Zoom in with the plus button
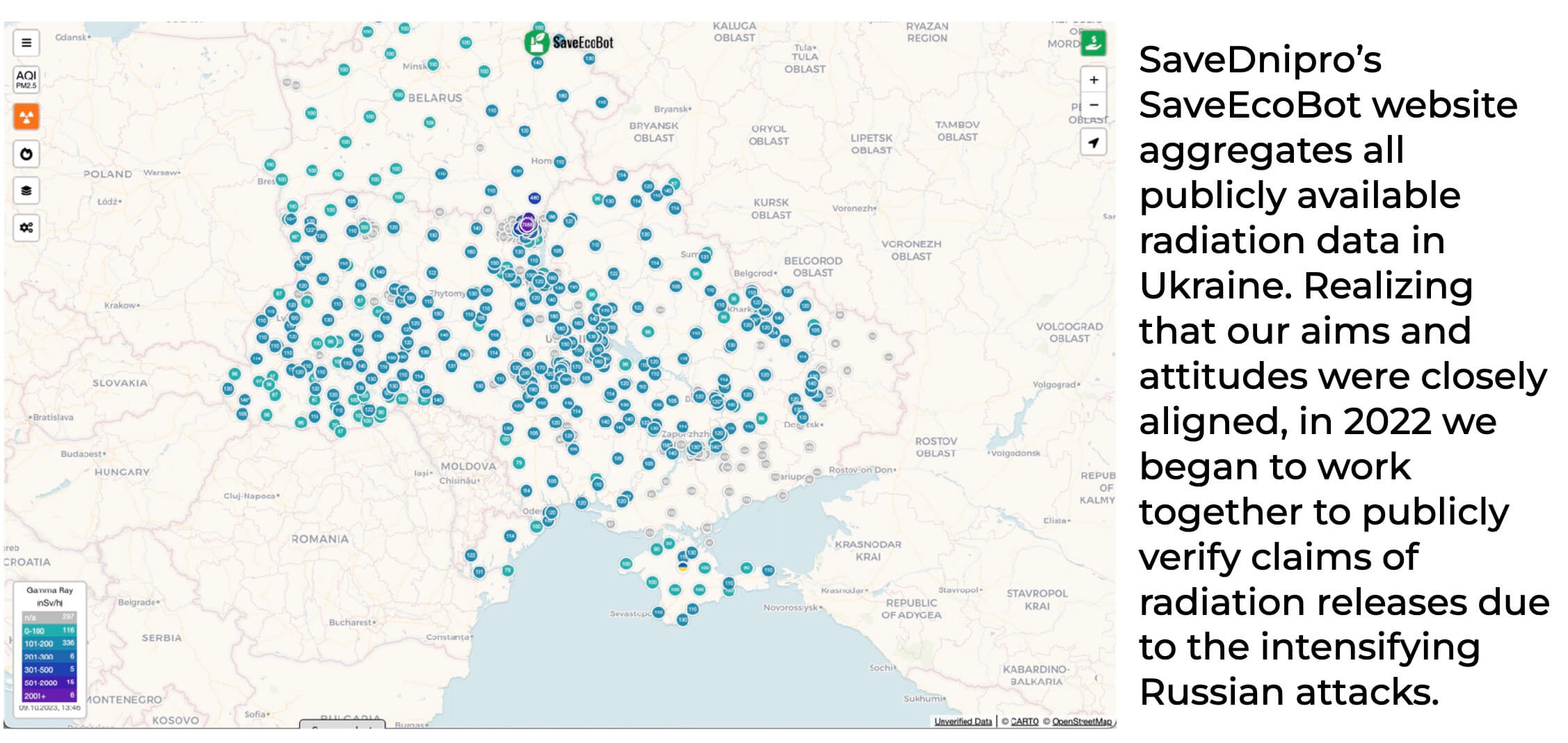Viewport: 1568px width, 743px height. point(1094,80)
